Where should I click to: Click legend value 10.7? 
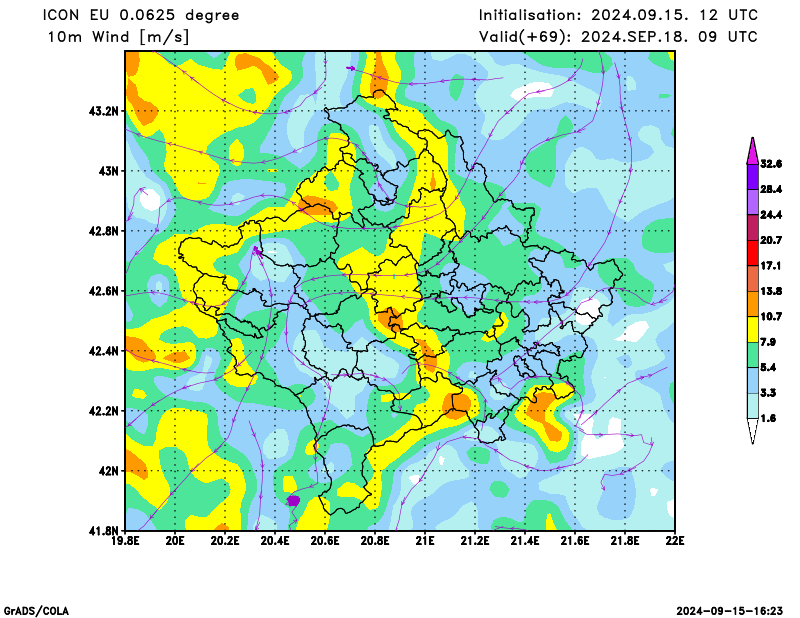click(x=771, y=317)
